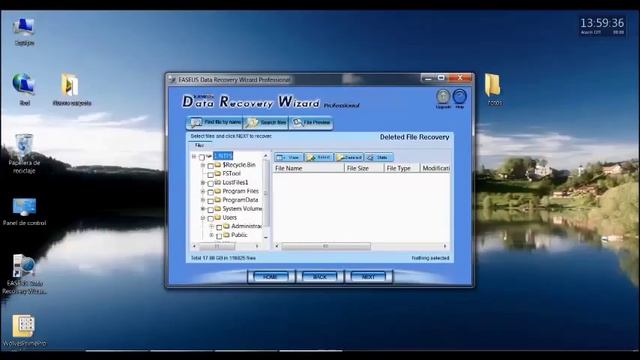Image resolution: width=640 pixels, height=360 pixels.
Task: Expand the LostFiles1 tree node
Action: 203,182
